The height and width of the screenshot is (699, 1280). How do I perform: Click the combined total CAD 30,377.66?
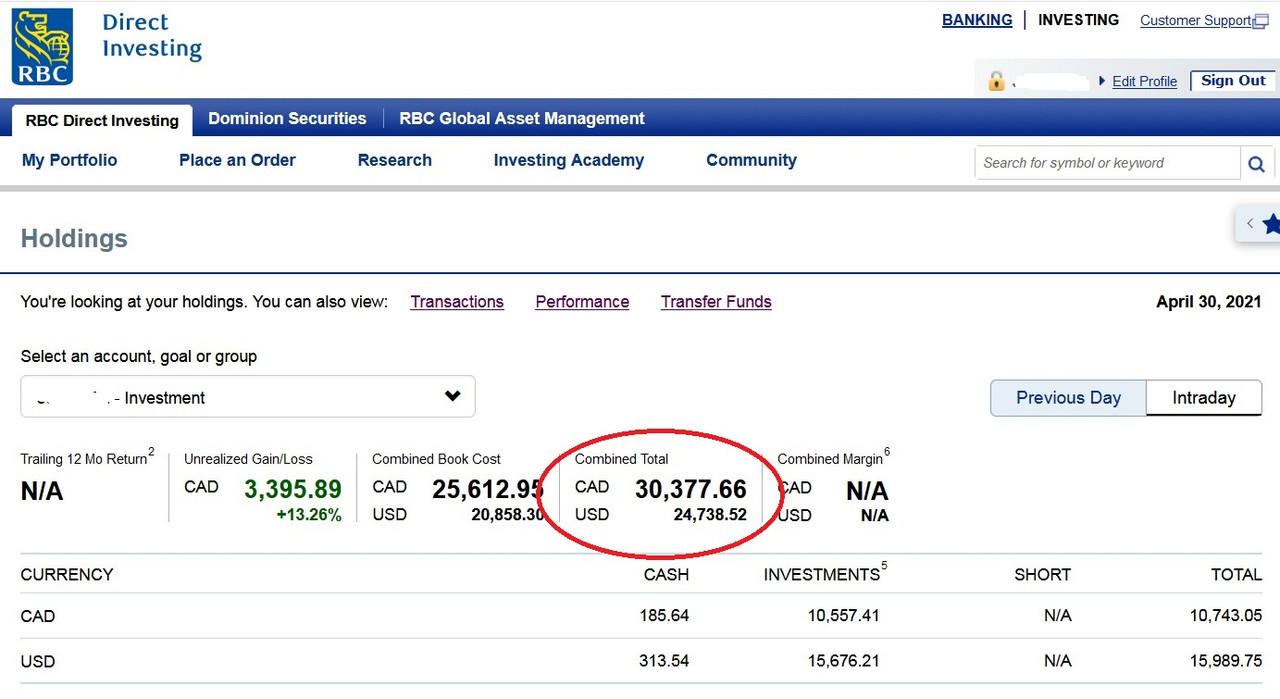691,489
